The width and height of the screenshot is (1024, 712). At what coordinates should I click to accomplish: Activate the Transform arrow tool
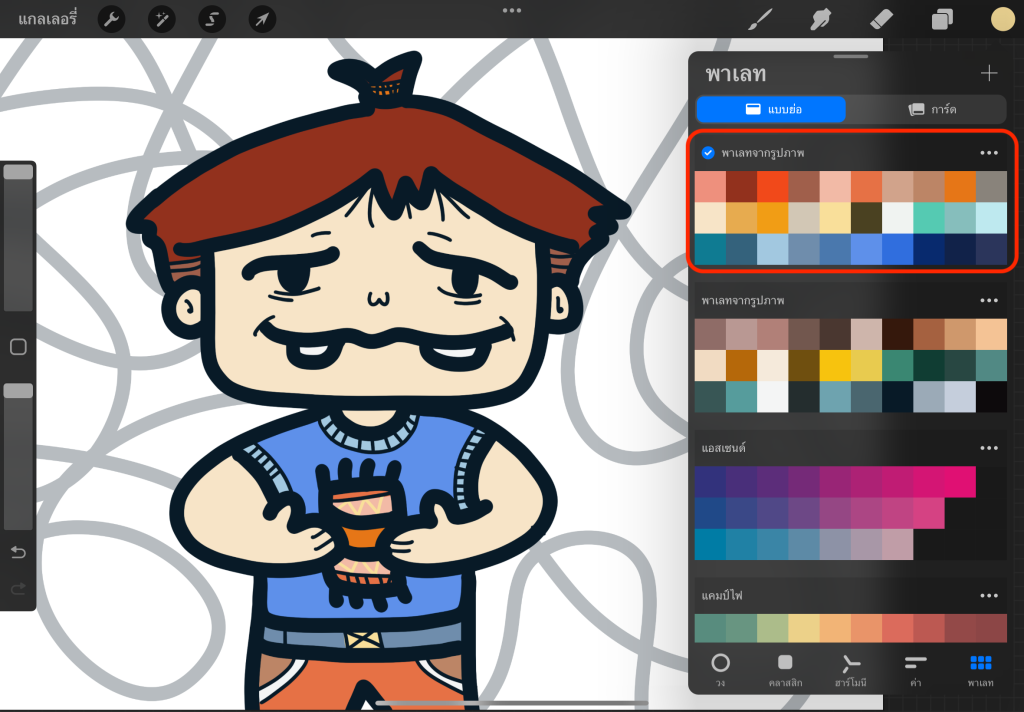pos(261,19)
